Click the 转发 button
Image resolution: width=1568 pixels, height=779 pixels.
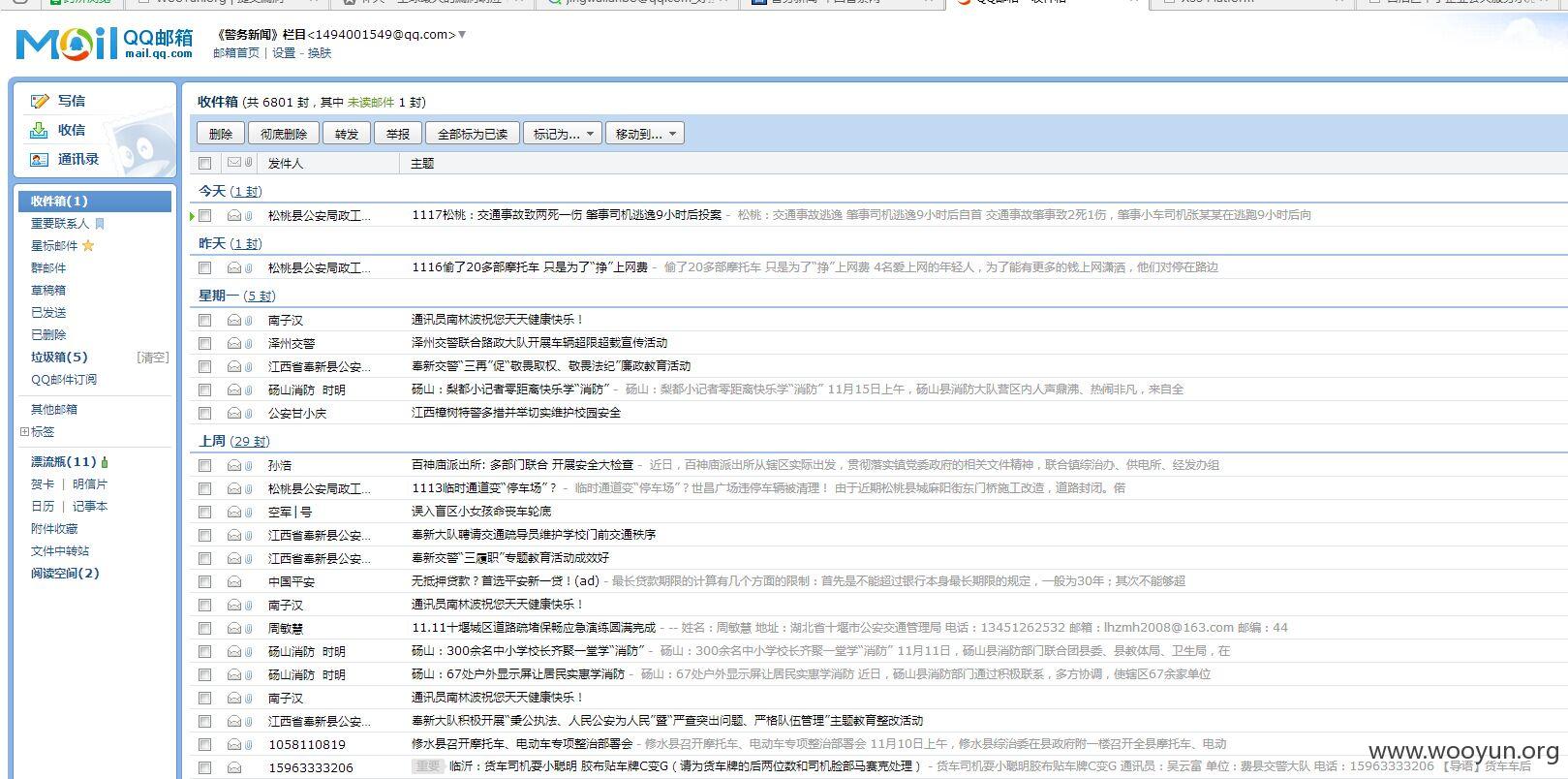(347, 134)
